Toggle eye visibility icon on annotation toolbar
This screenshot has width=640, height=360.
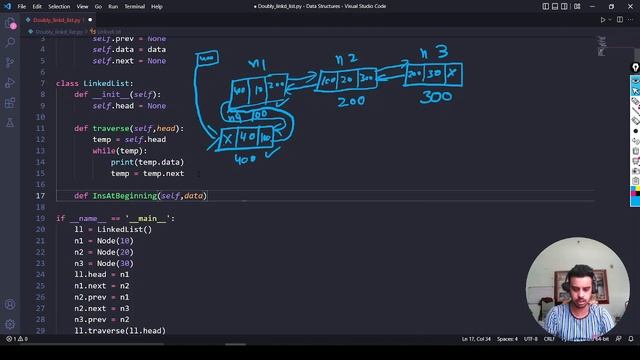(636, 81)
